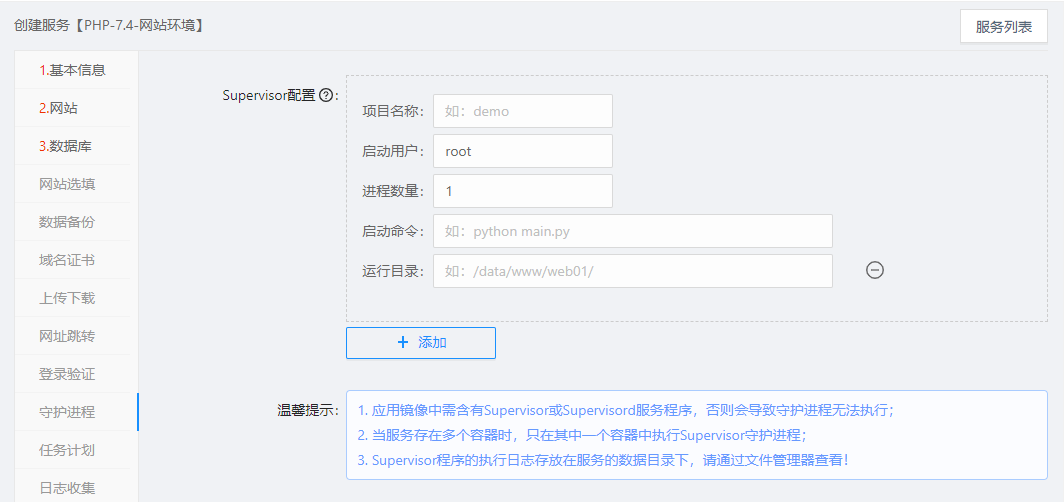Open the 任务计划 tab
The image size is (1064, 502).
tap(67, 450)
